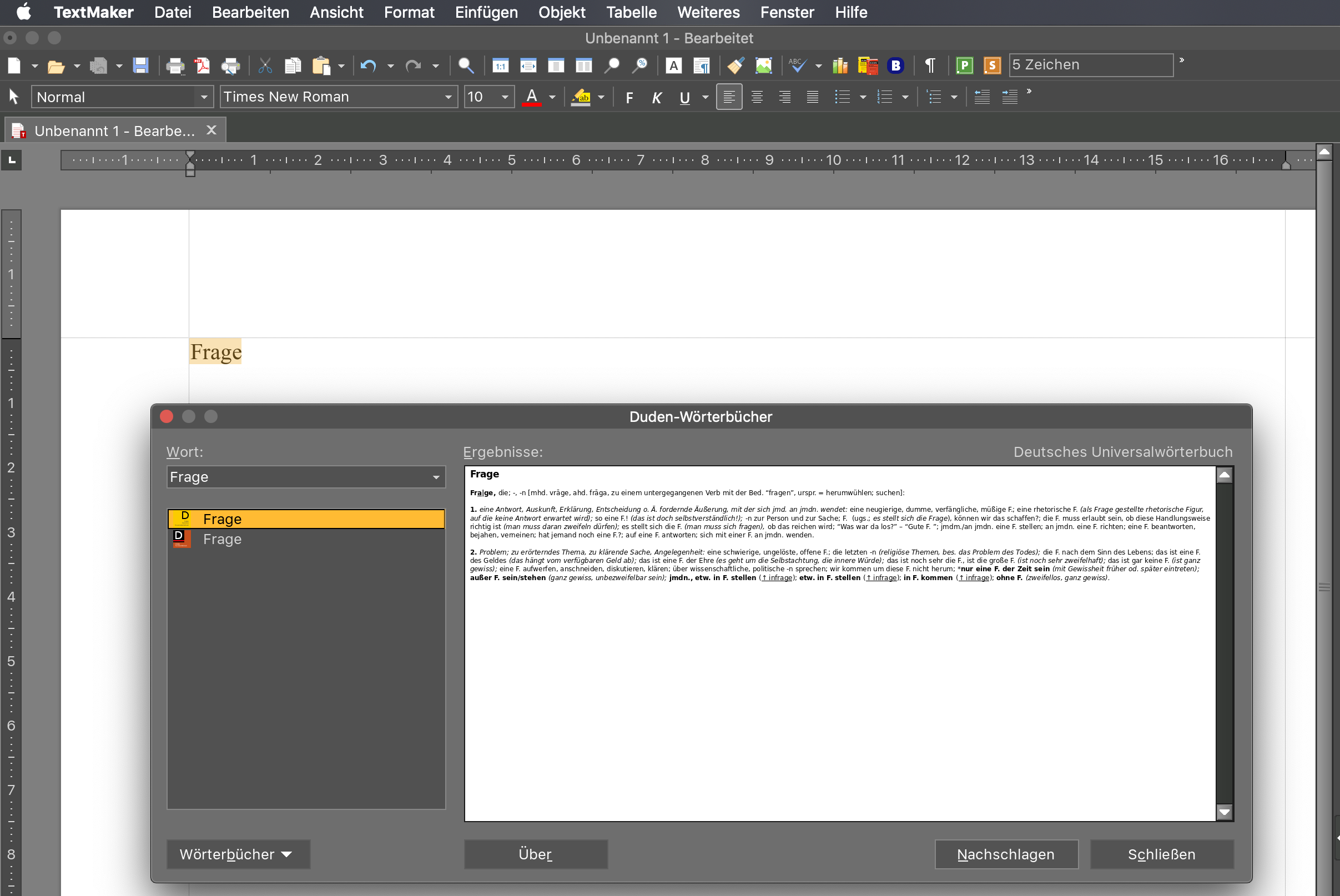Align the paragraph to the left
This screenshot has width=1340, height=896.
pos(729,97)
